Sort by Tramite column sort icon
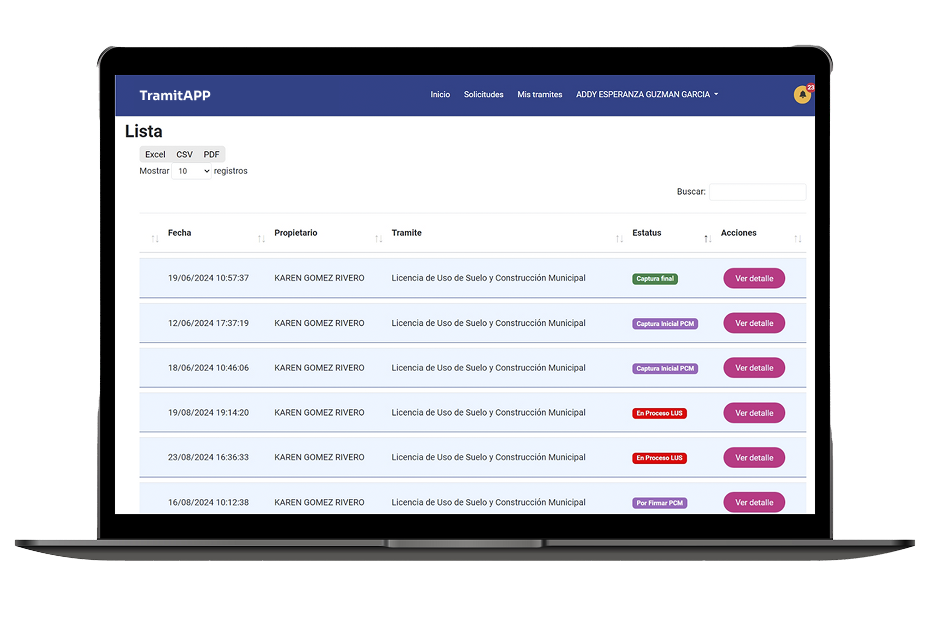 tap(379, 239)
